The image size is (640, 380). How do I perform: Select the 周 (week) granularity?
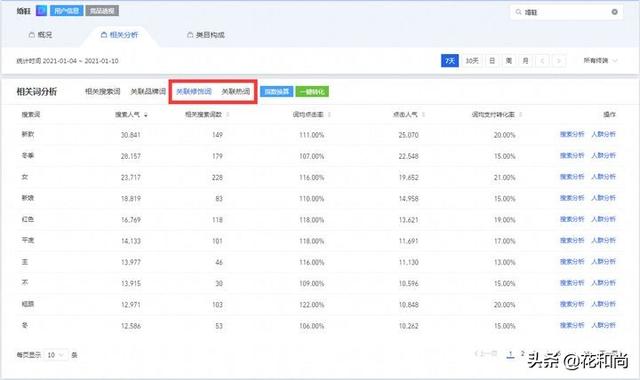pyautogui.click(x=509, y=61)
